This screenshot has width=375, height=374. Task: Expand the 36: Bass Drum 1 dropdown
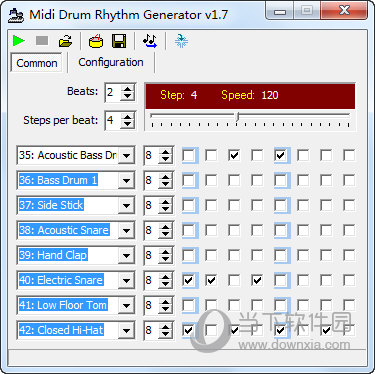pyautogui.click(x=126, y=180)
